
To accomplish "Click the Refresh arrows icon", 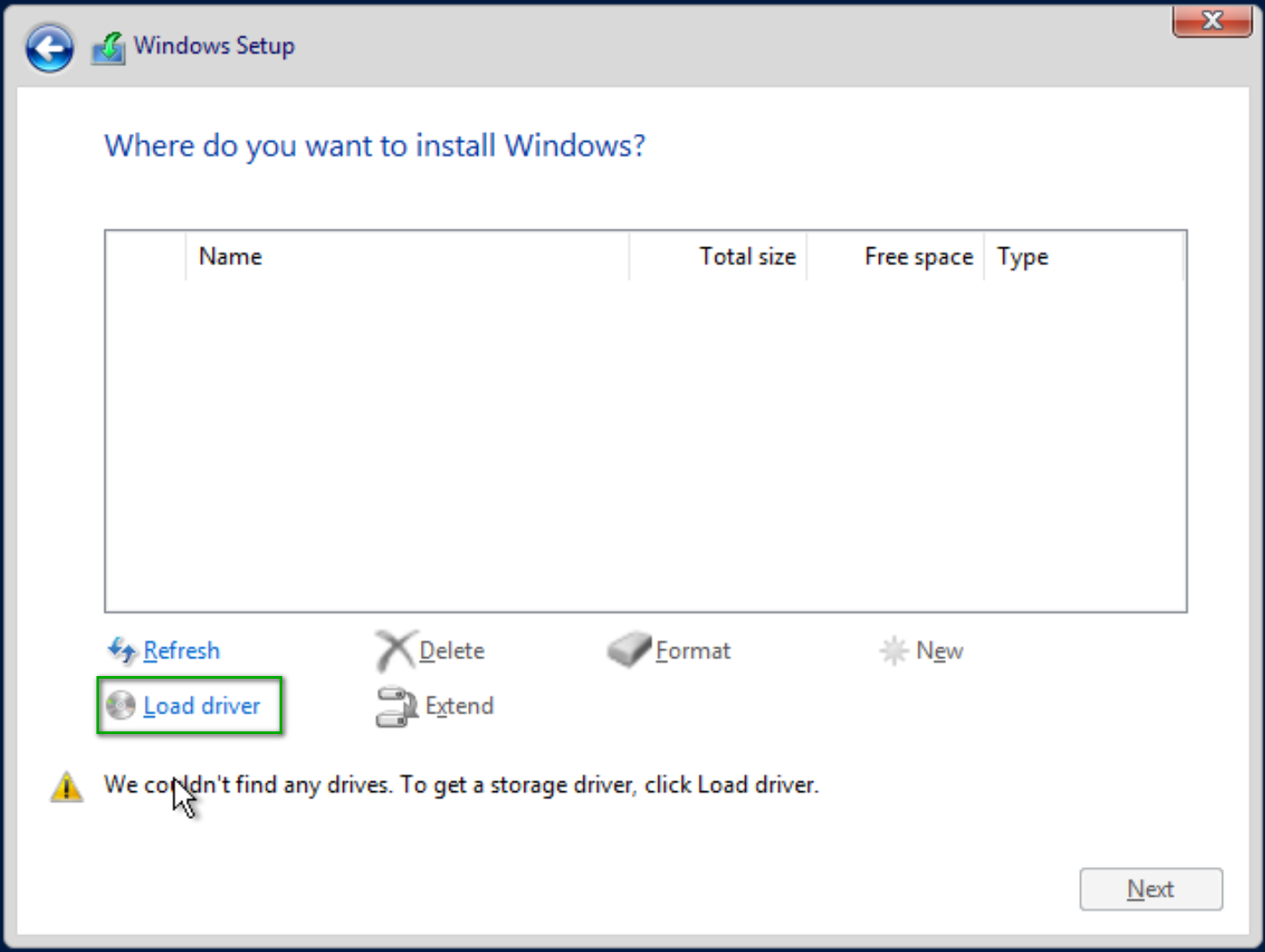I will pyautogui.click(x=122, y=650).
